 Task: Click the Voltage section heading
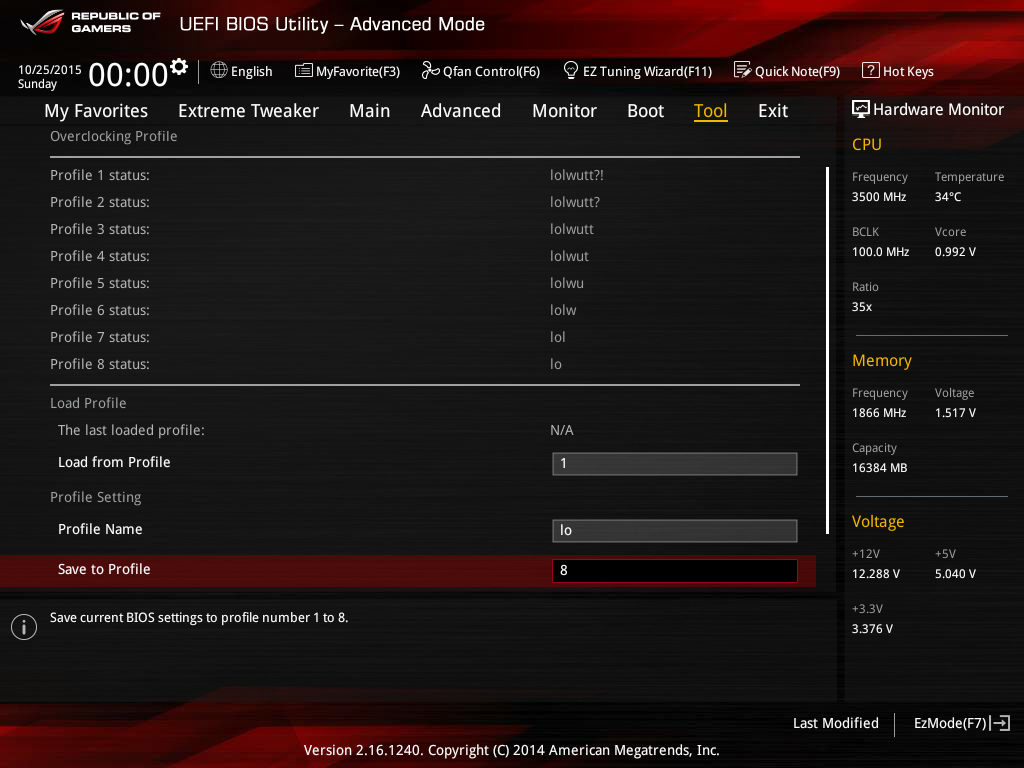pyautogui.click(x=878, y=521)
